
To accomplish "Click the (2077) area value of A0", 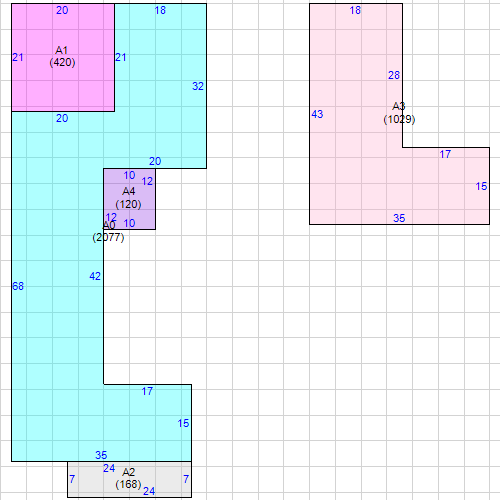I will [x=108, y=237].
